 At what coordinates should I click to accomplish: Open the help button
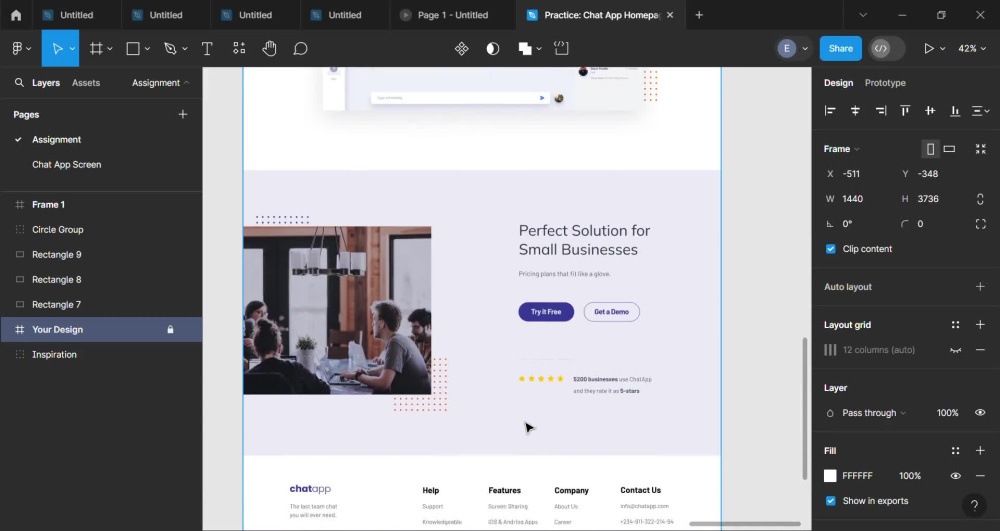pyautogui.click(x=974, y=506)
